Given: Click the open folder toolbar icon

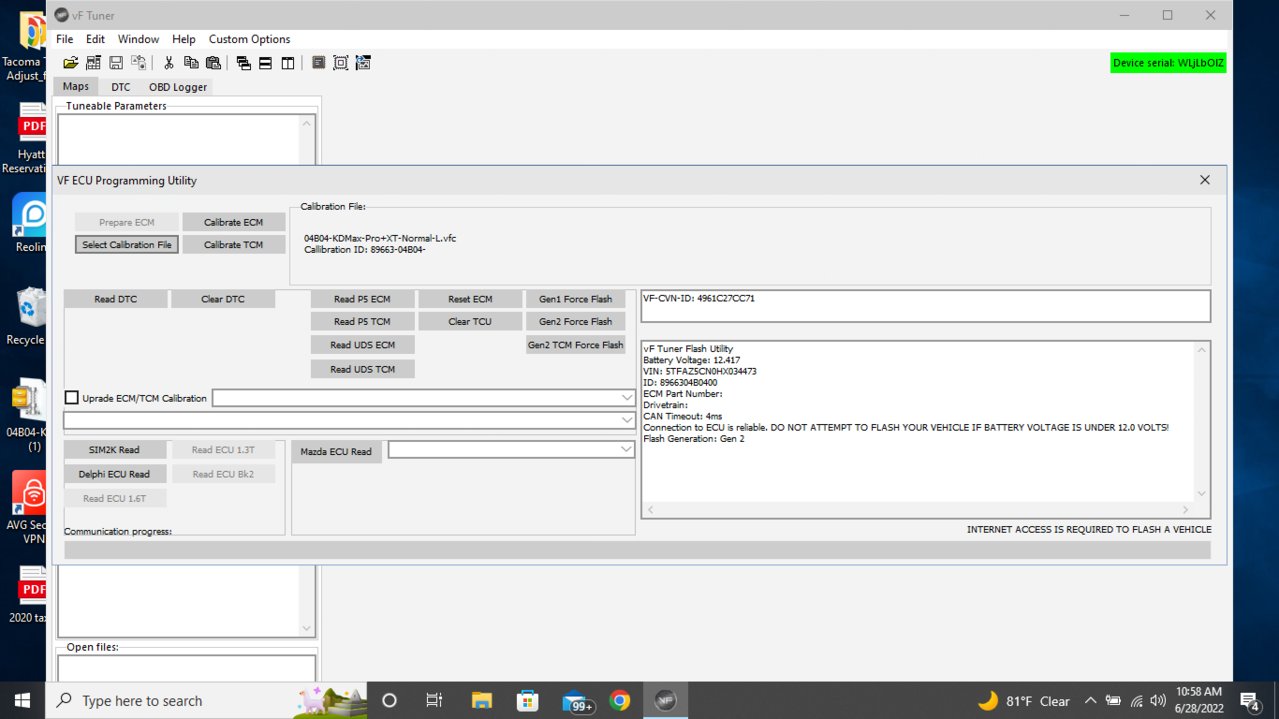Looking at the screenshot, I should (71, 62).
